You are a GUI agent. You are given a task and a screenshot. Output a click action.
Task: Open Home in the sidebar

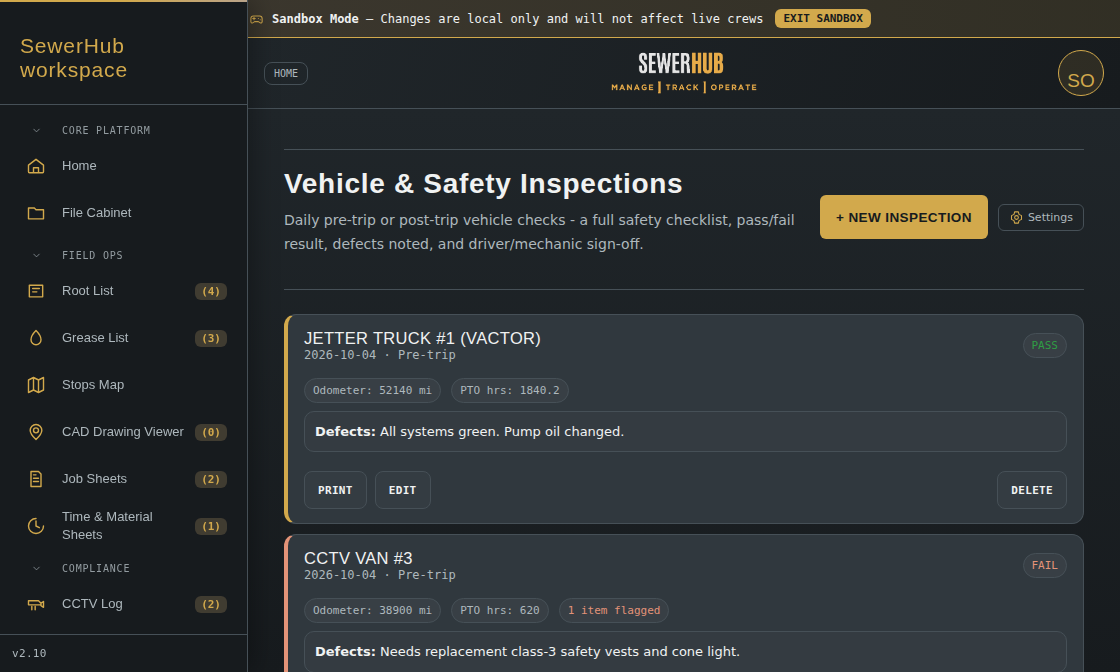tap(124, 166)
